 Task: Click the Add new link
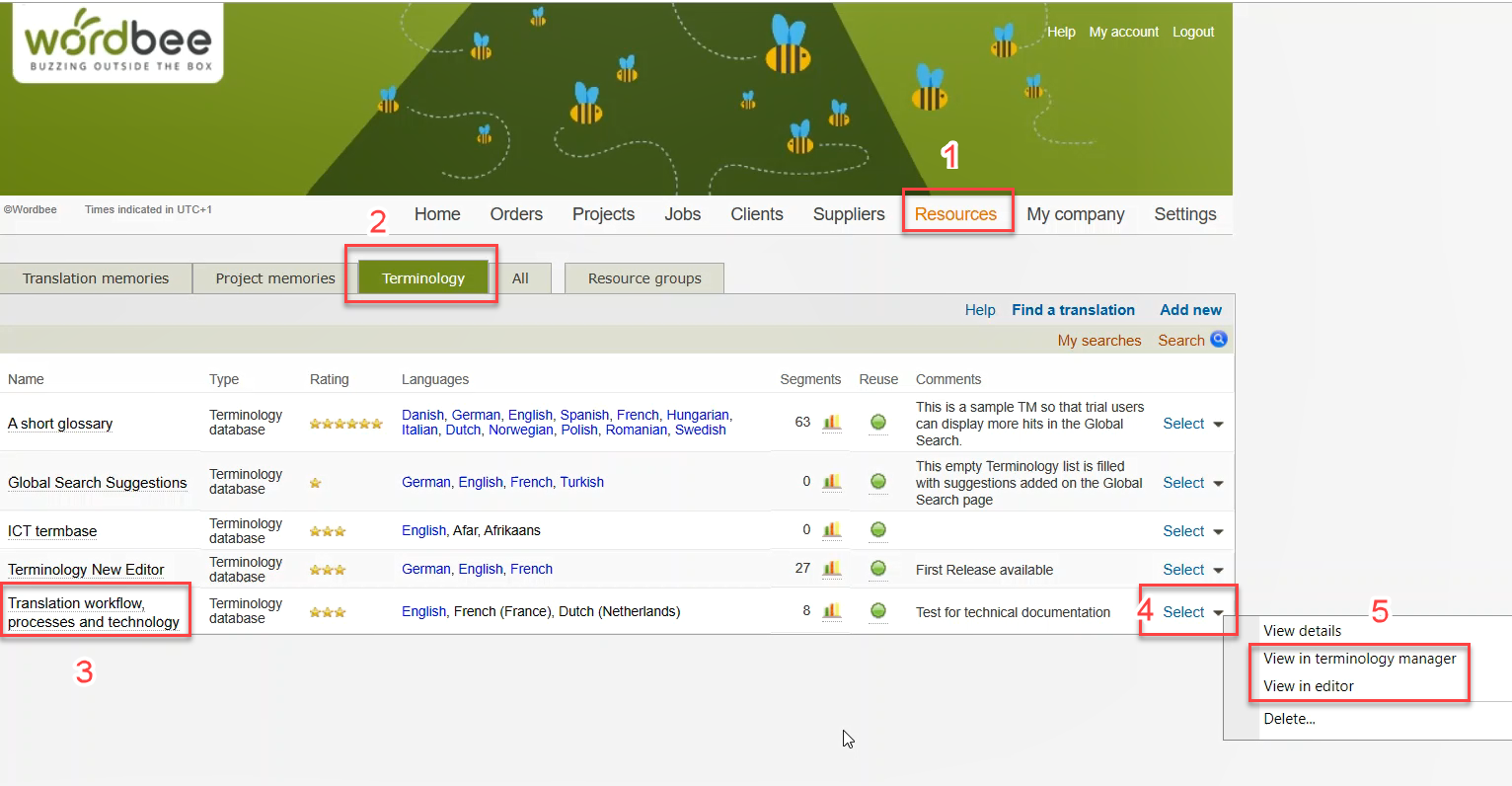1190,310
